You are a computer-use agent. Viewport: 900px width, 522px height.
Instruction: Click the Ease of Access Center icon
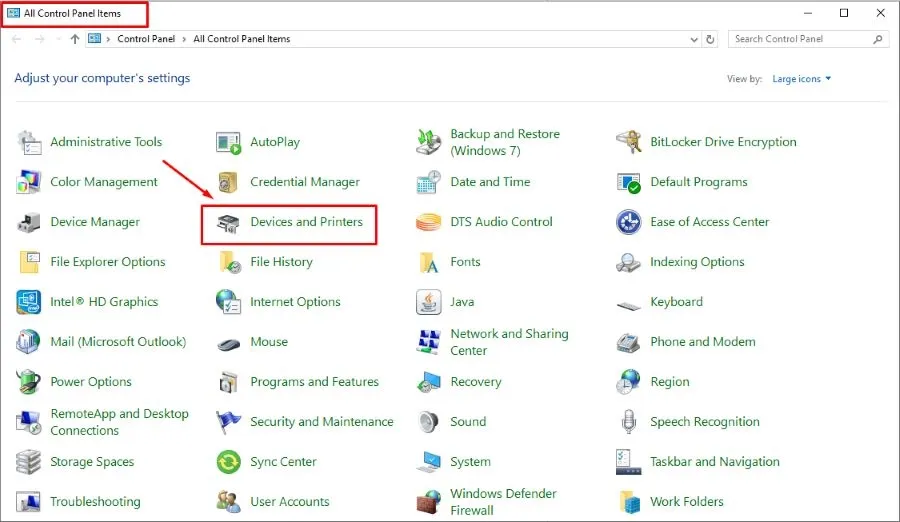coord(629,222)
